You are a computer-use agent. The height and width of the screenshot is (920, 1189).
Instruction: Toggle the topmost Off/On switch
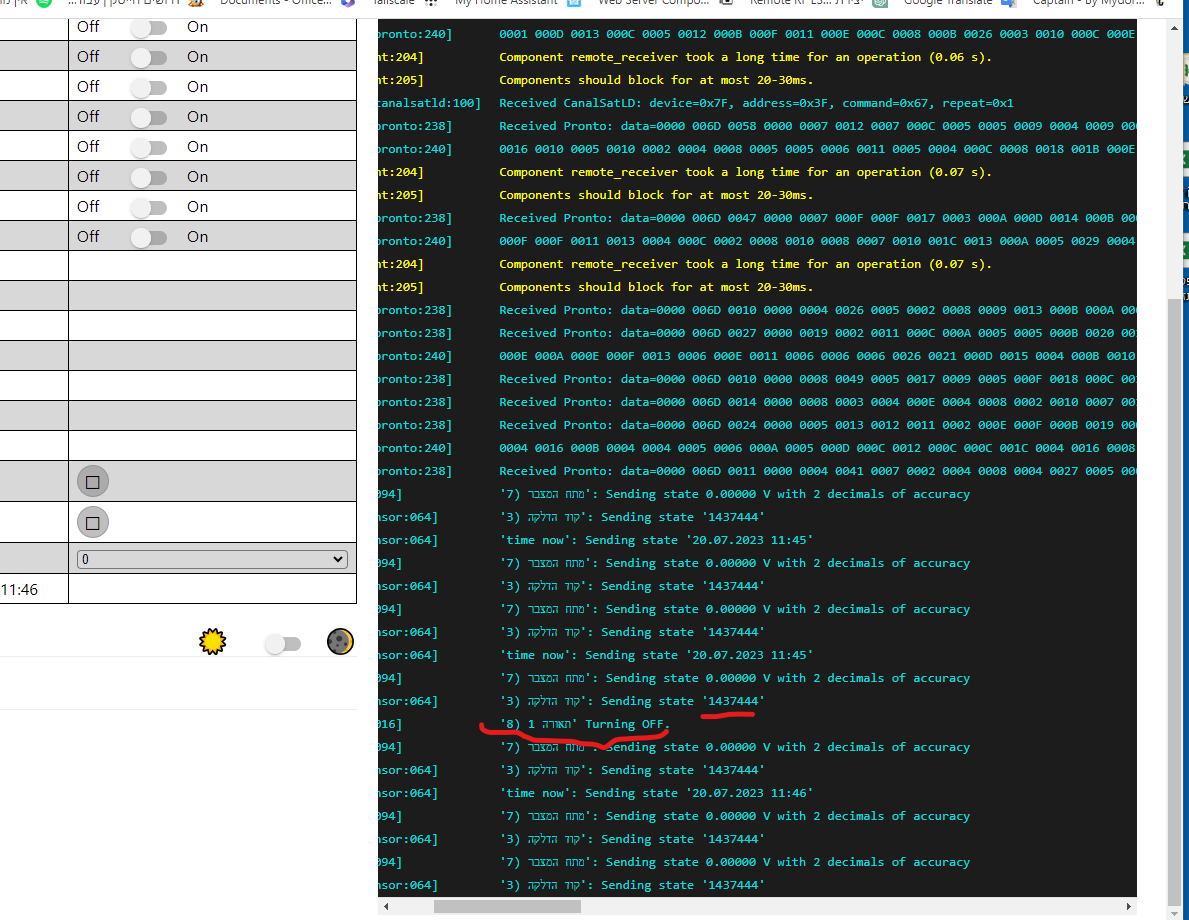[x=148, y=27]
